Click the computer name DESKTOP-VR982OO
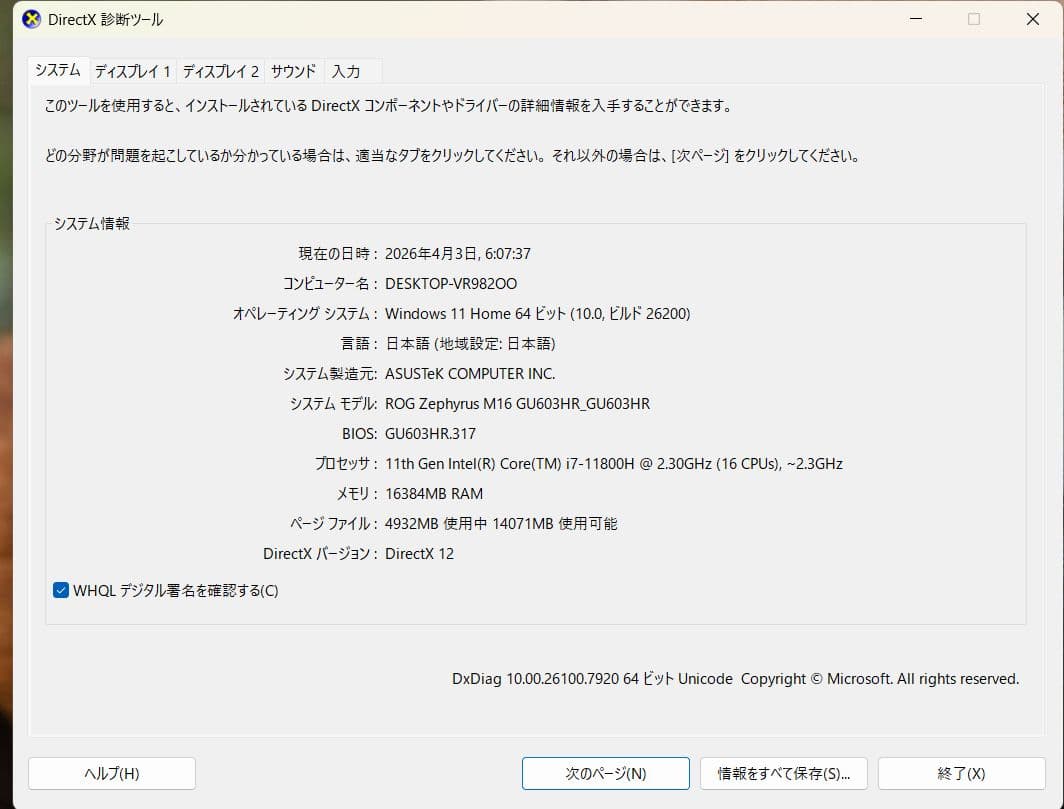Image resolution: width=1064 pixels, height=809 pixels. pos(451,284)
